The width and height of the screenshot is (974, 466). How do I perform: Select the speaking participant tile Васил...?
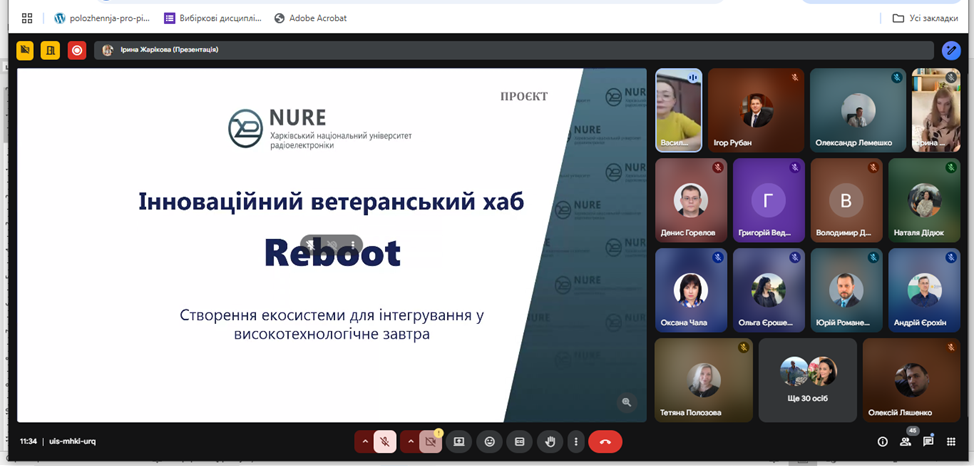point(679,110)
